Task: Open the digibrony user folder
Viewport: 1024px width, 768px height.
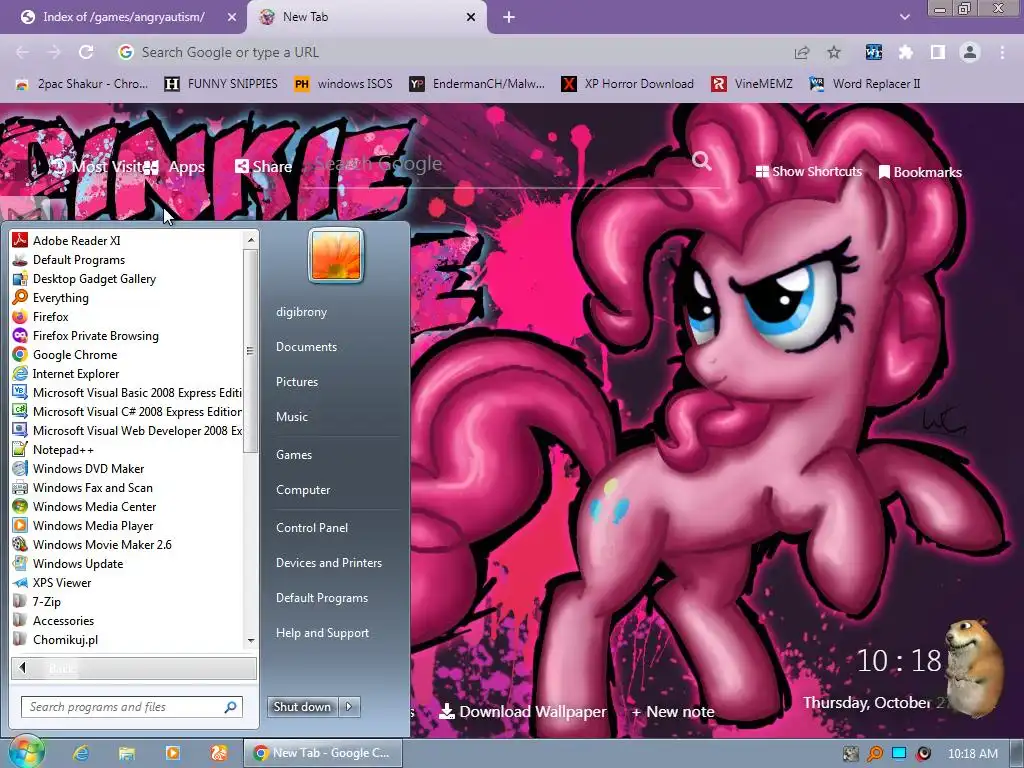Action: [x=301, y=312]
